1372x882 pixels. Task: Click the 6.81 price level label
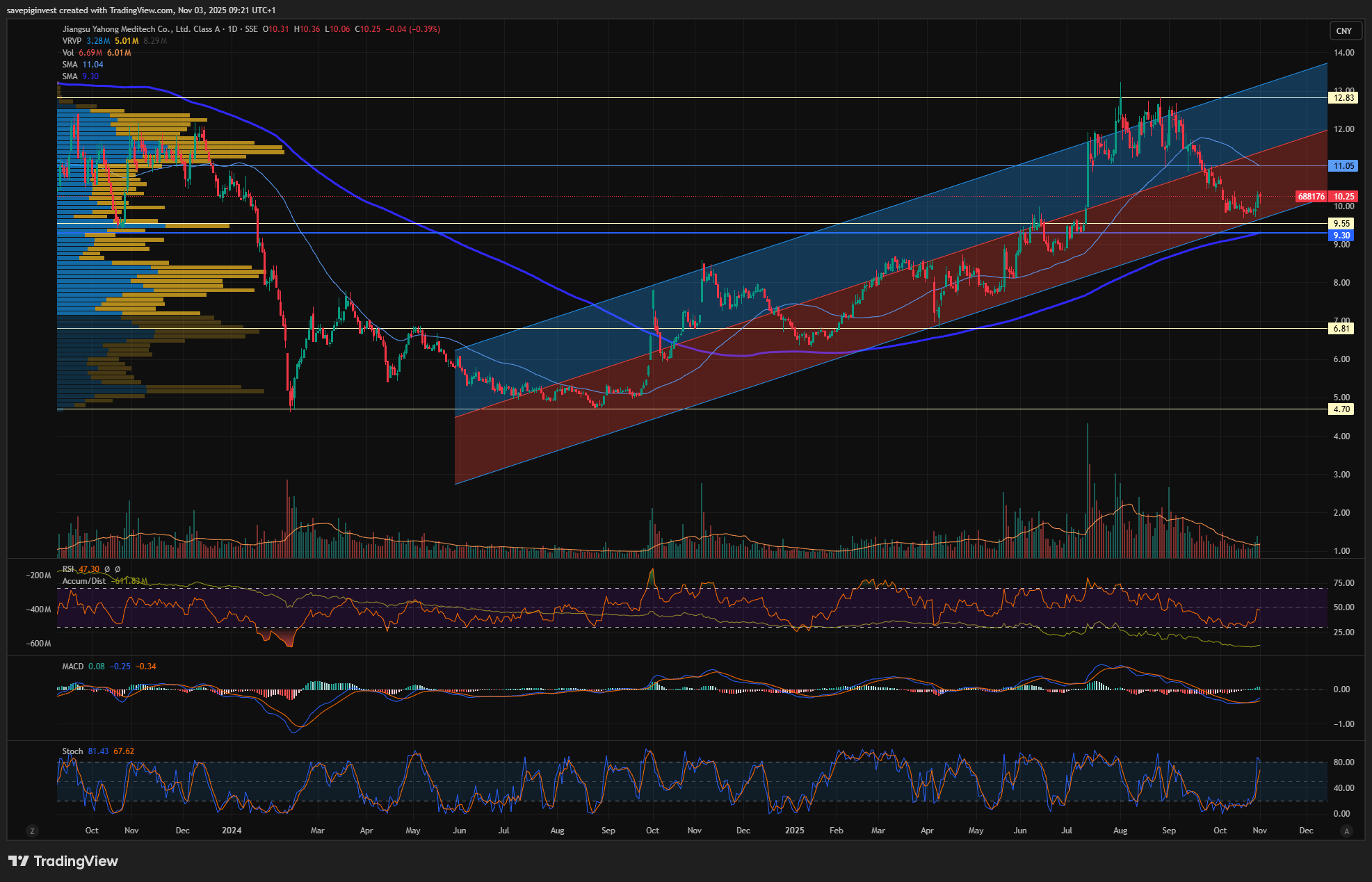pyautogui.click(x=1341, y=329)
